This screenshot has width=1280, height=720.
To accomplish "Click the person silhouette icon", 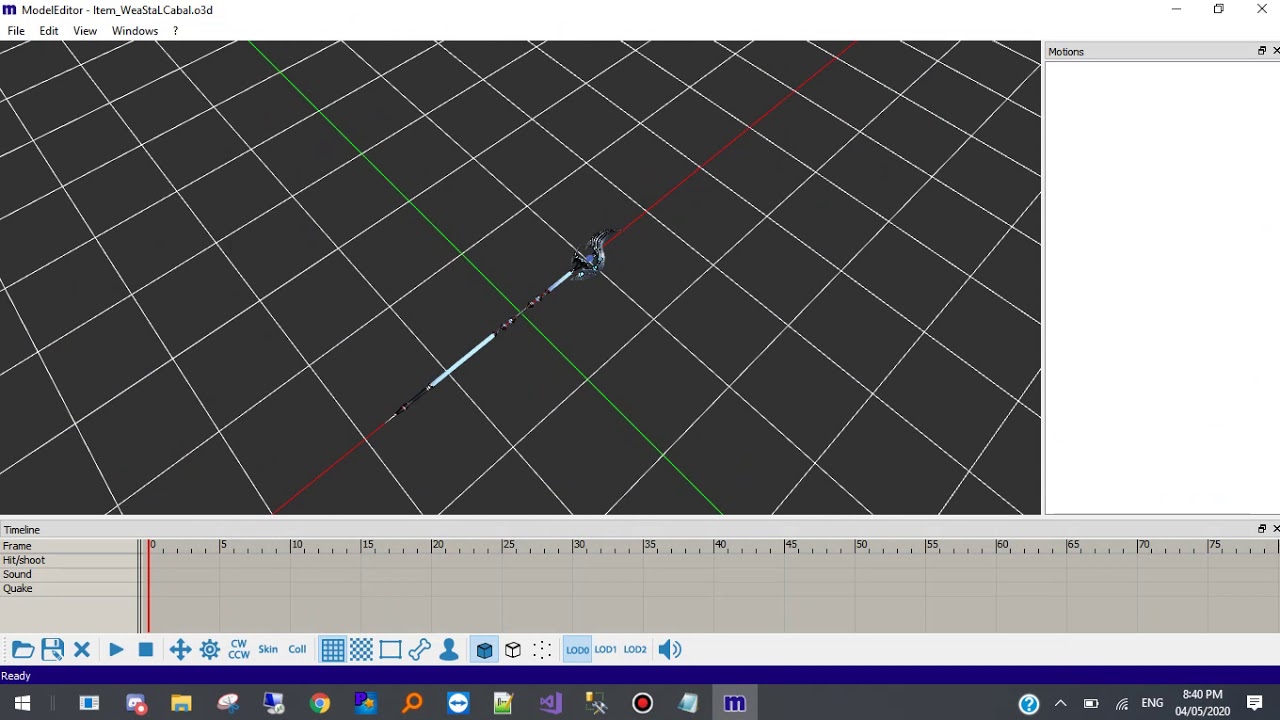I will [449, 650].
